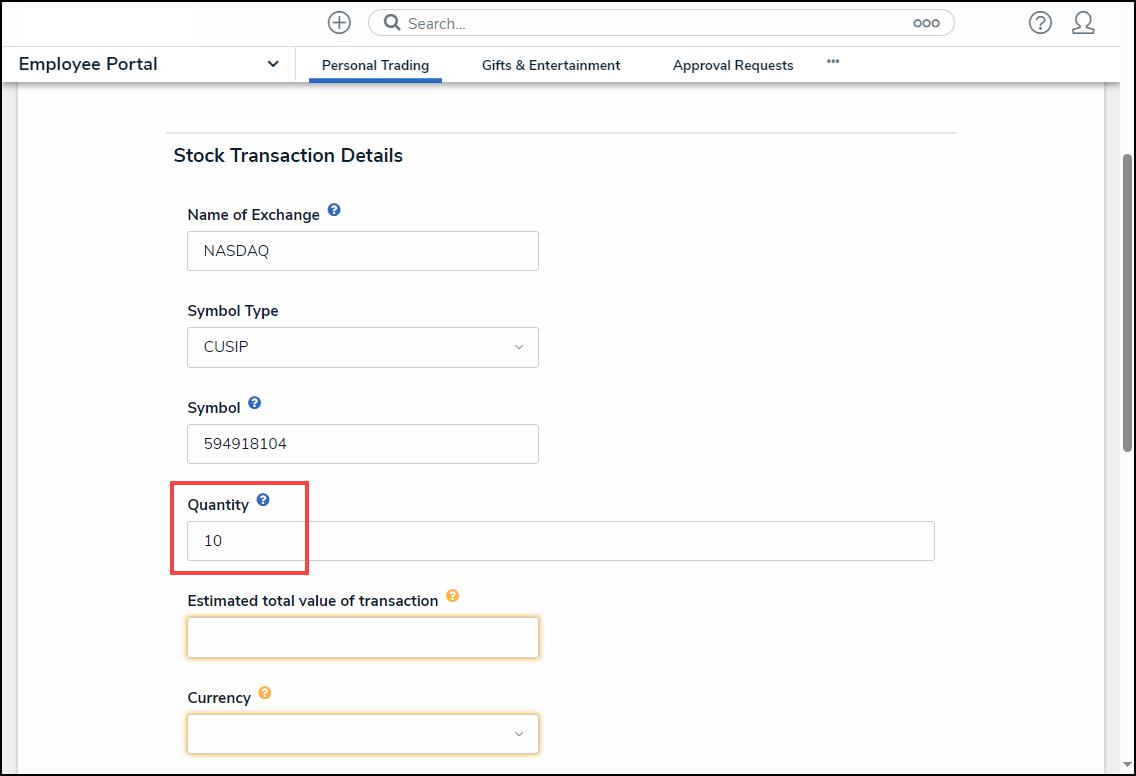The height and width of the screenshot is (776, 1136).
Task: Open the advanced search three-dots icon
Action: (926, 23)
